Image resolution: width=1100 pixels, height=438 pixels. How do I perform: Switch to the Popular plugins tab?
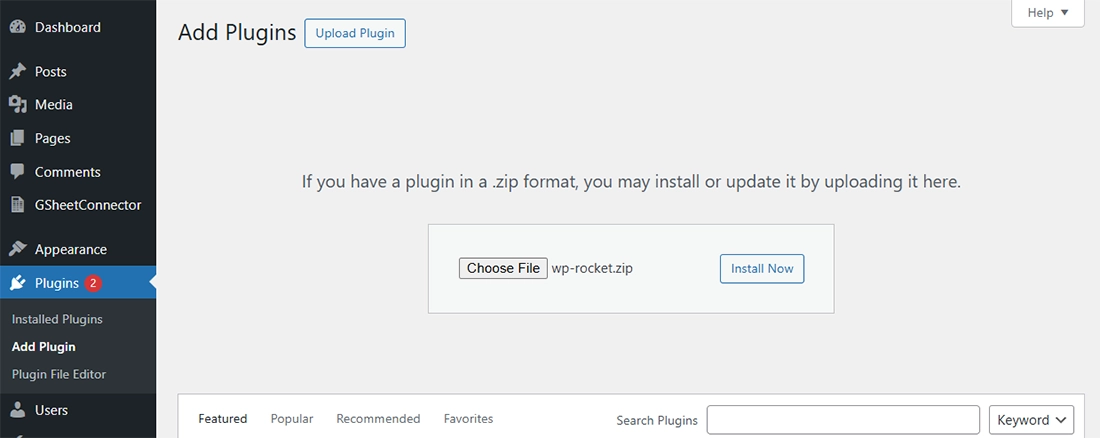point(292,419)
